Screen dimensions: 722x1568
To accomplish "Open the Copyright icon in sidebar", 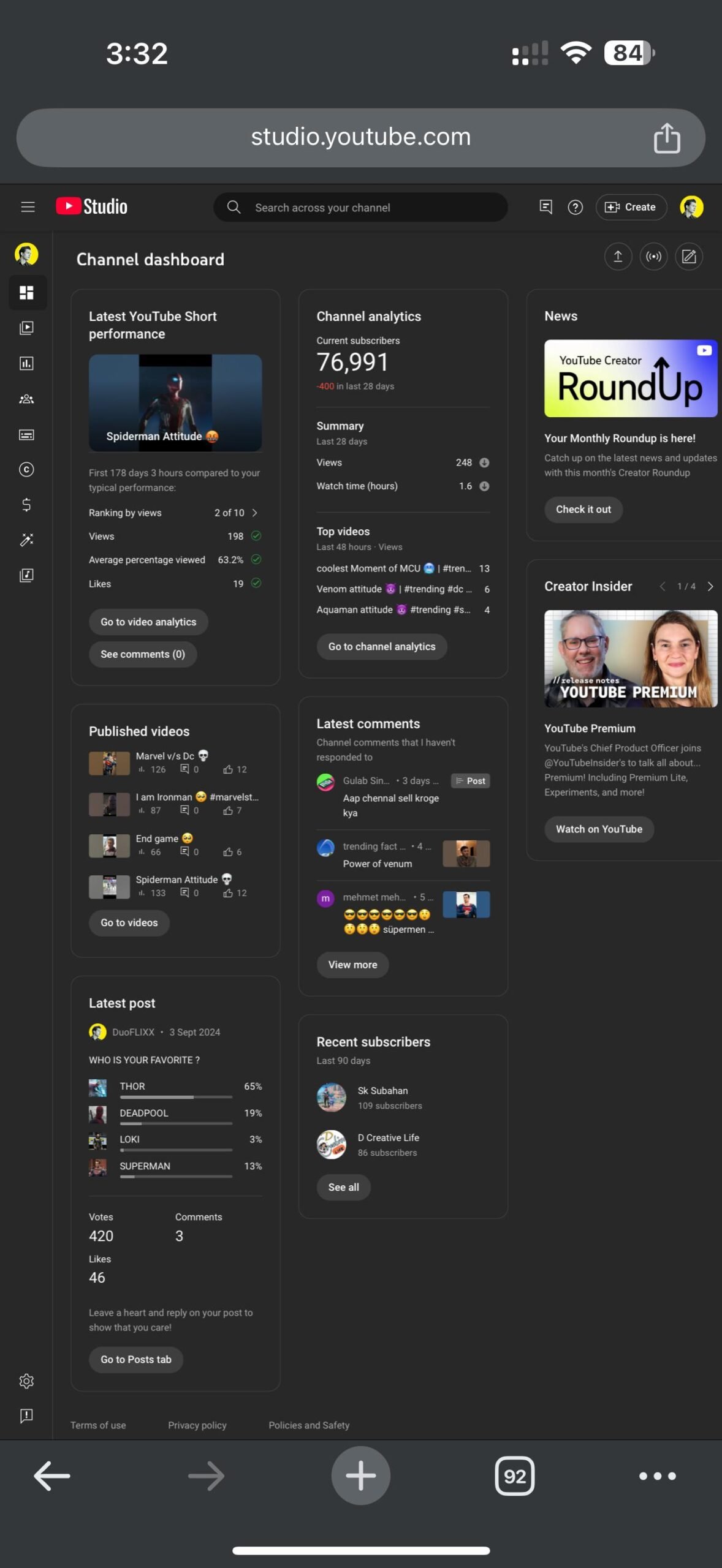I will 26,470.
